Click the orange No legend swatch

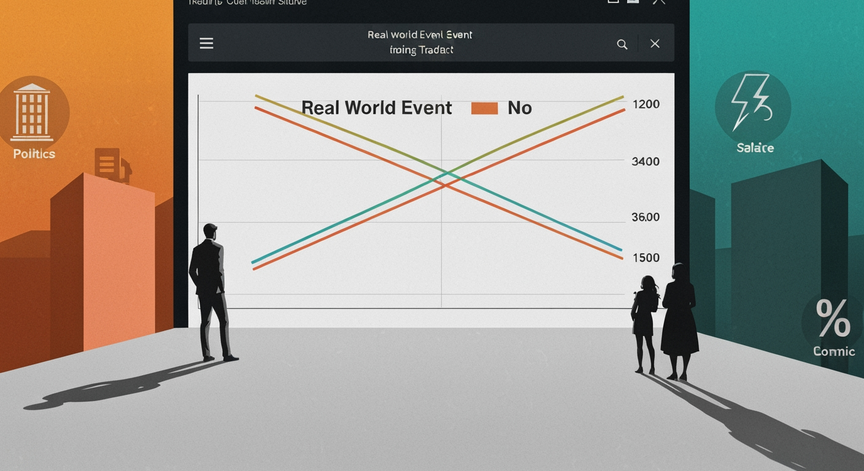point(484,108)
